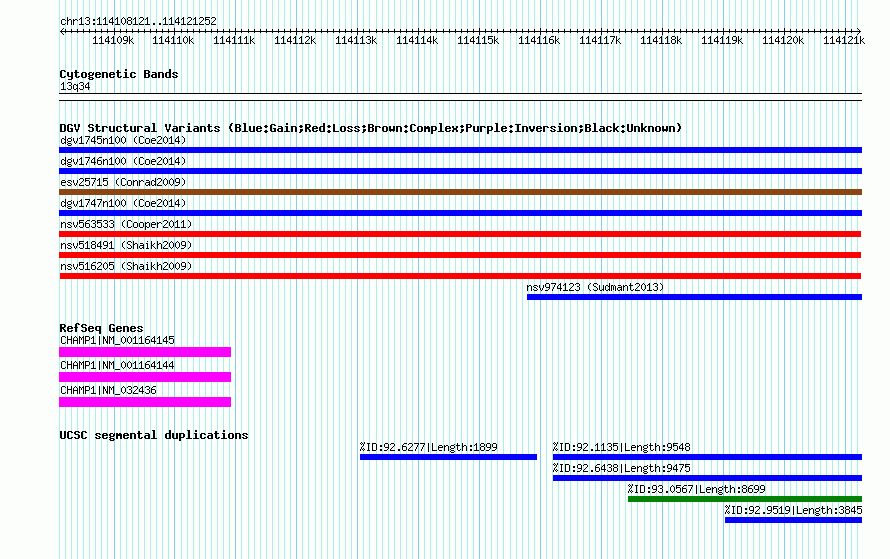The height and width of the screenshot is (559, 890).
Task: Click the 114112k ruler tick label
Action: 295,40
